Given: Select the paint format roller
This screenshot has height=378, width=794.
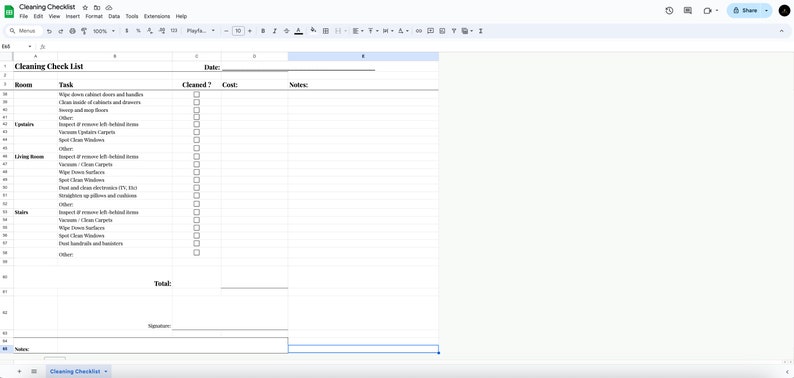Looking at the screenshot, I should point(84,31).
